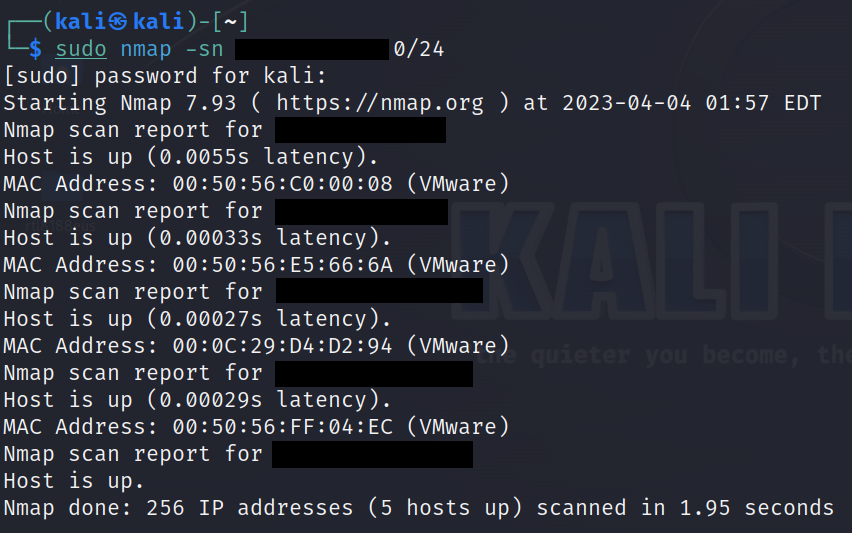The image size is (852, 533).
Task: Click the tilde directory in the prompt
Action: (231, 21)
